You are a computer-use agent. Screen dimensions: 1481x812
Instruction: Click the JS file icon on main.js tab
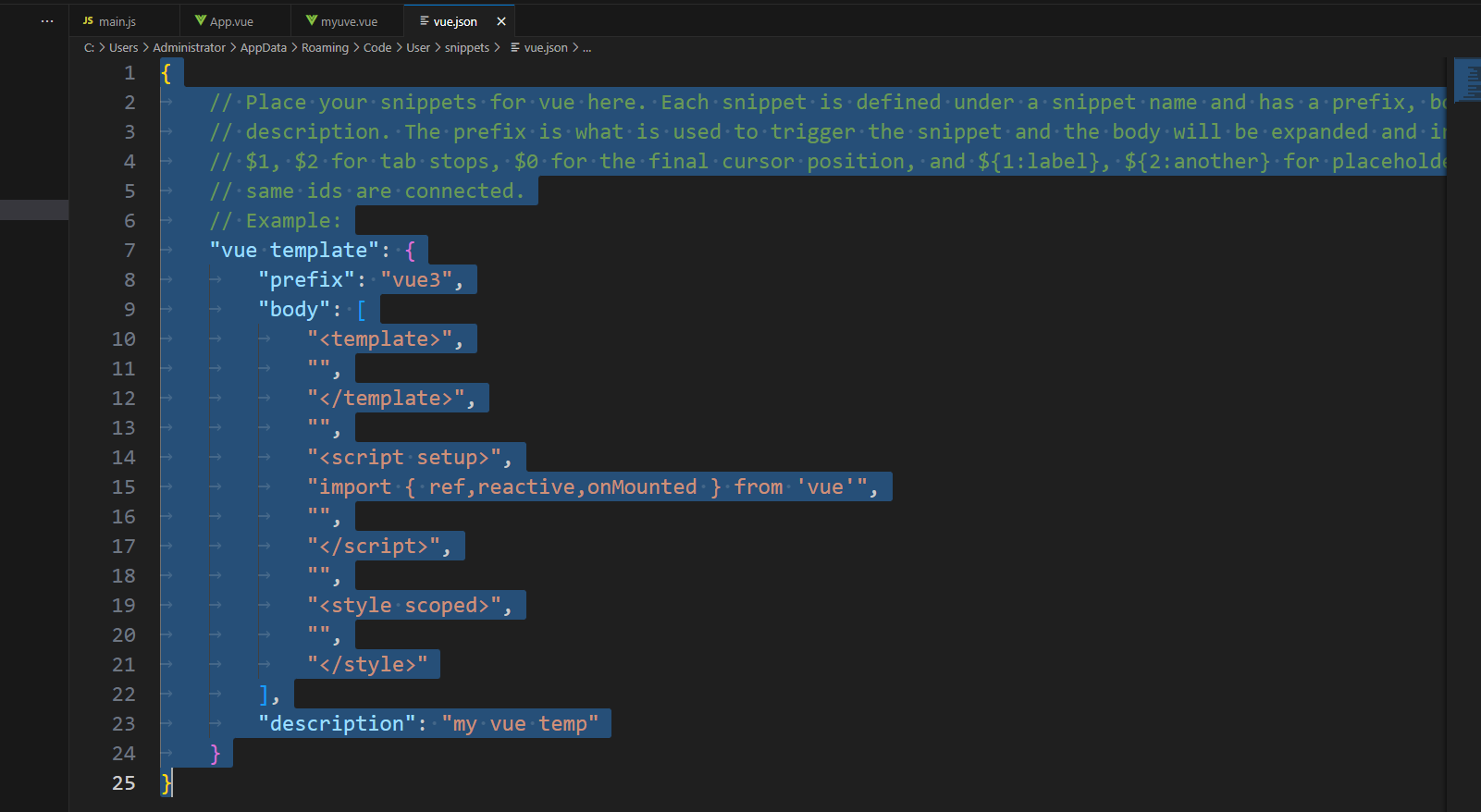pyautogui.click(x=88, y=20)
